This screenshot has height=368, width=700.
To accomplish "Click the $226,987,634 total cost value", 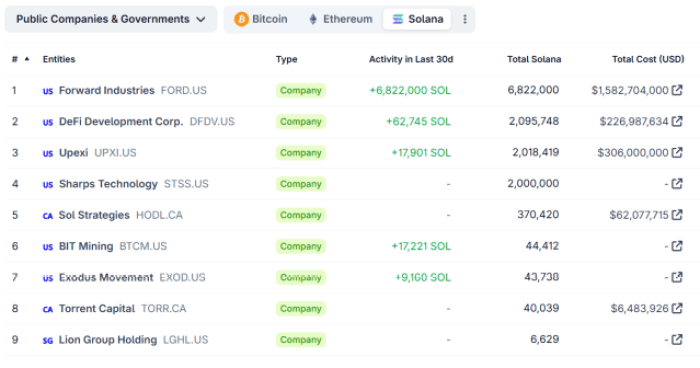I will coord(634,121).
